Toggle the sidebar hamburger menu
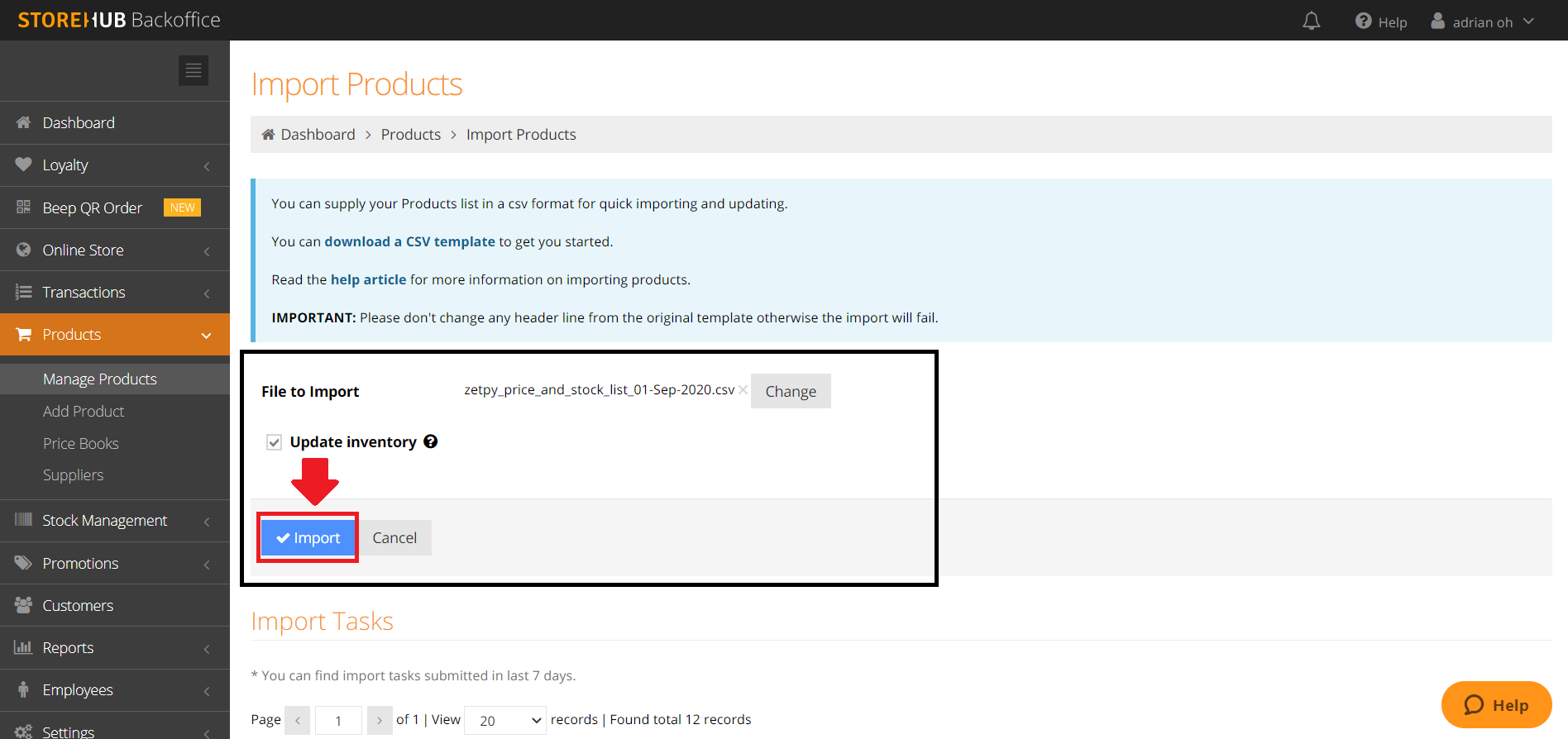 [x=194, y=70]
